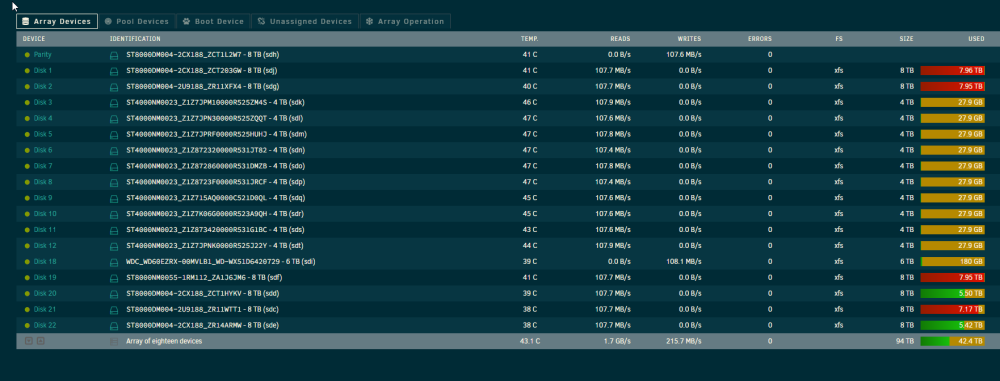Click the Disk 22 usage bar 5.42 TB
1000x381 pixels.
(953, 325)
